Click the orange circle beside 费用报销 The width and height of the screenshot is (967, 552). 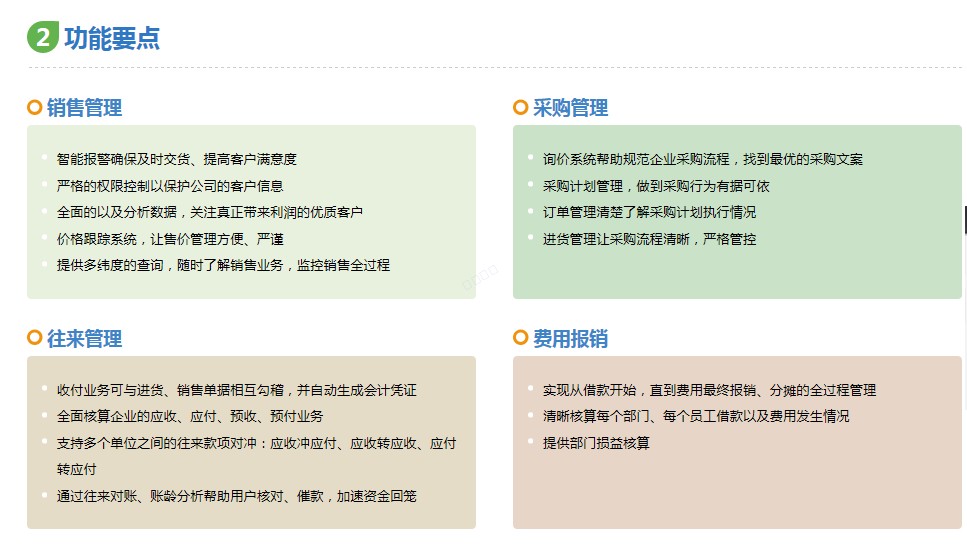[521, 337]
